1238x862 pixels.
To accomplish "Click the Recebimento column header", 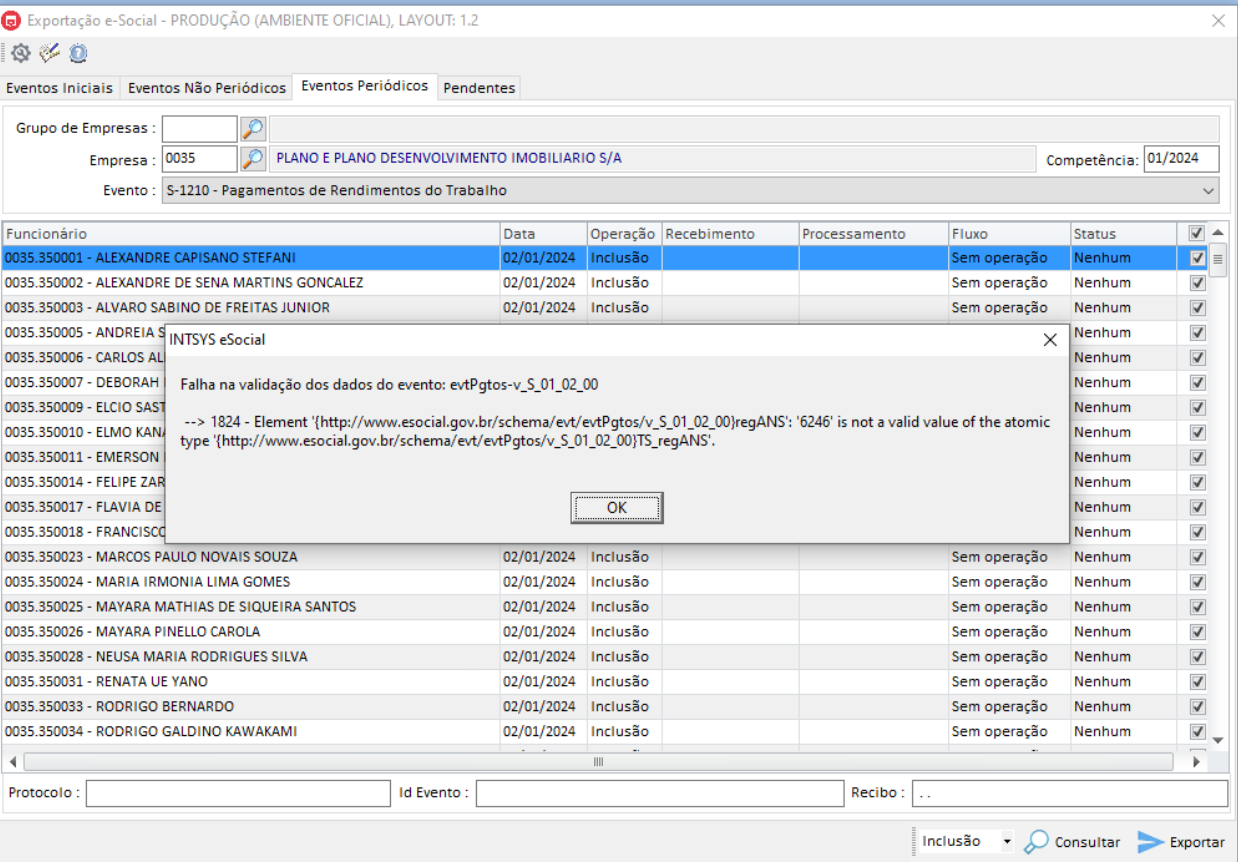I will coord(730,233).
